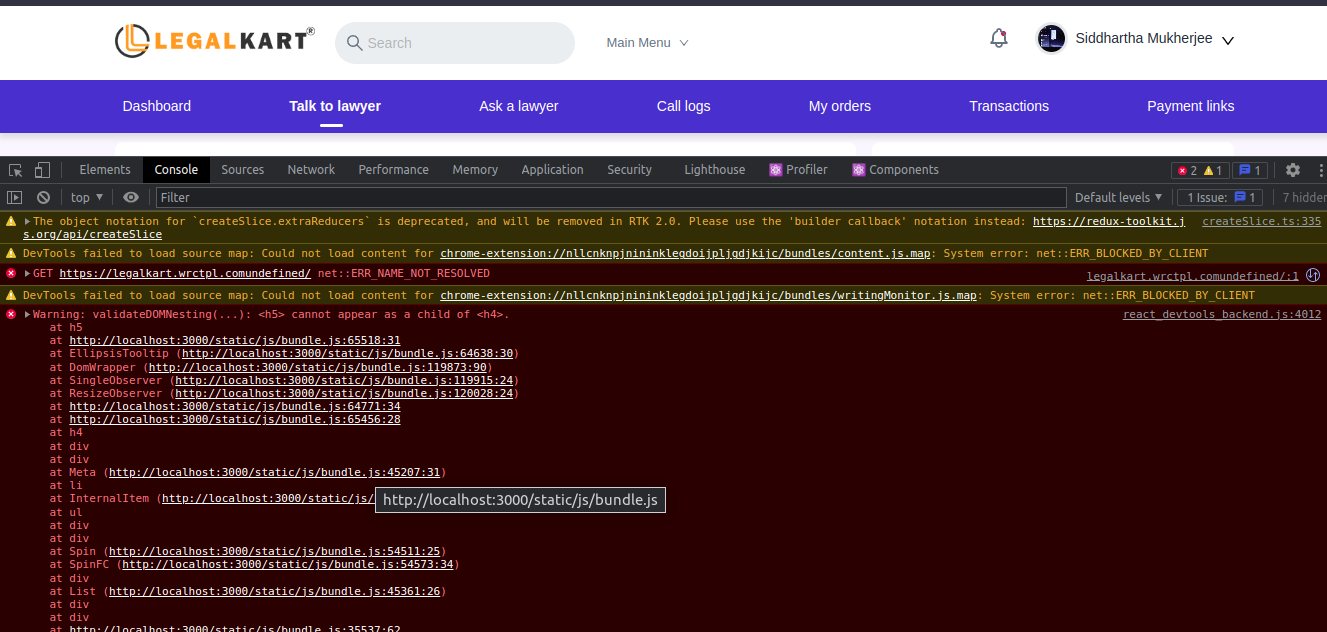
Task: Click the 1 Issue button
Action: [x=1220, y=198]
